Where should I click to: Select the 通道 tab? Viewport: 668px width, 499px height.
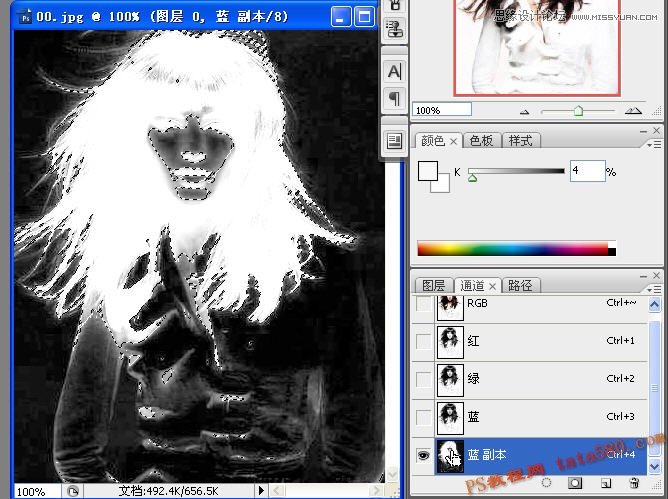pyautogui.click(x=472, y=286)
